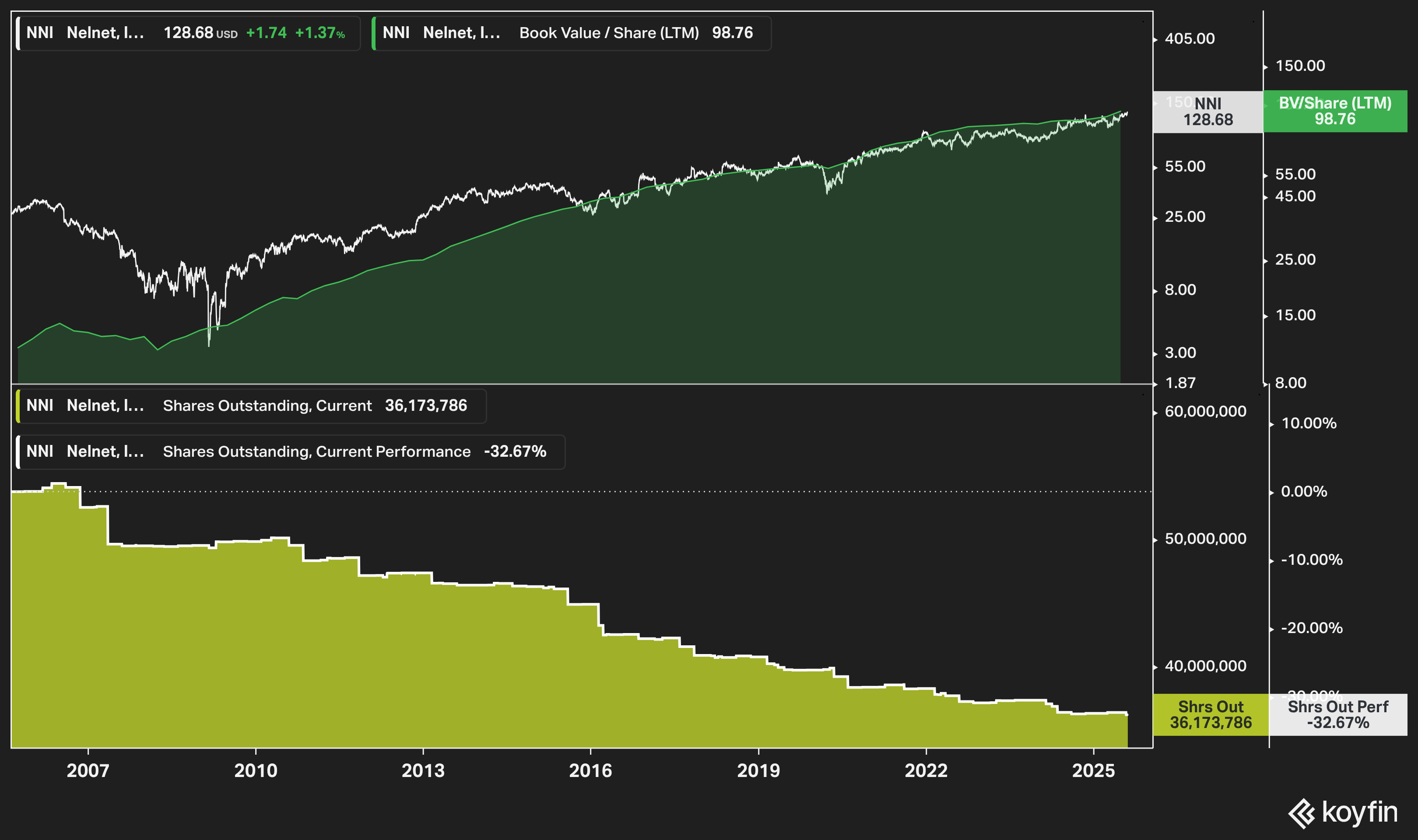Click yellow-green color bar on Shares Outstanding legend

[x=18, y=406]
